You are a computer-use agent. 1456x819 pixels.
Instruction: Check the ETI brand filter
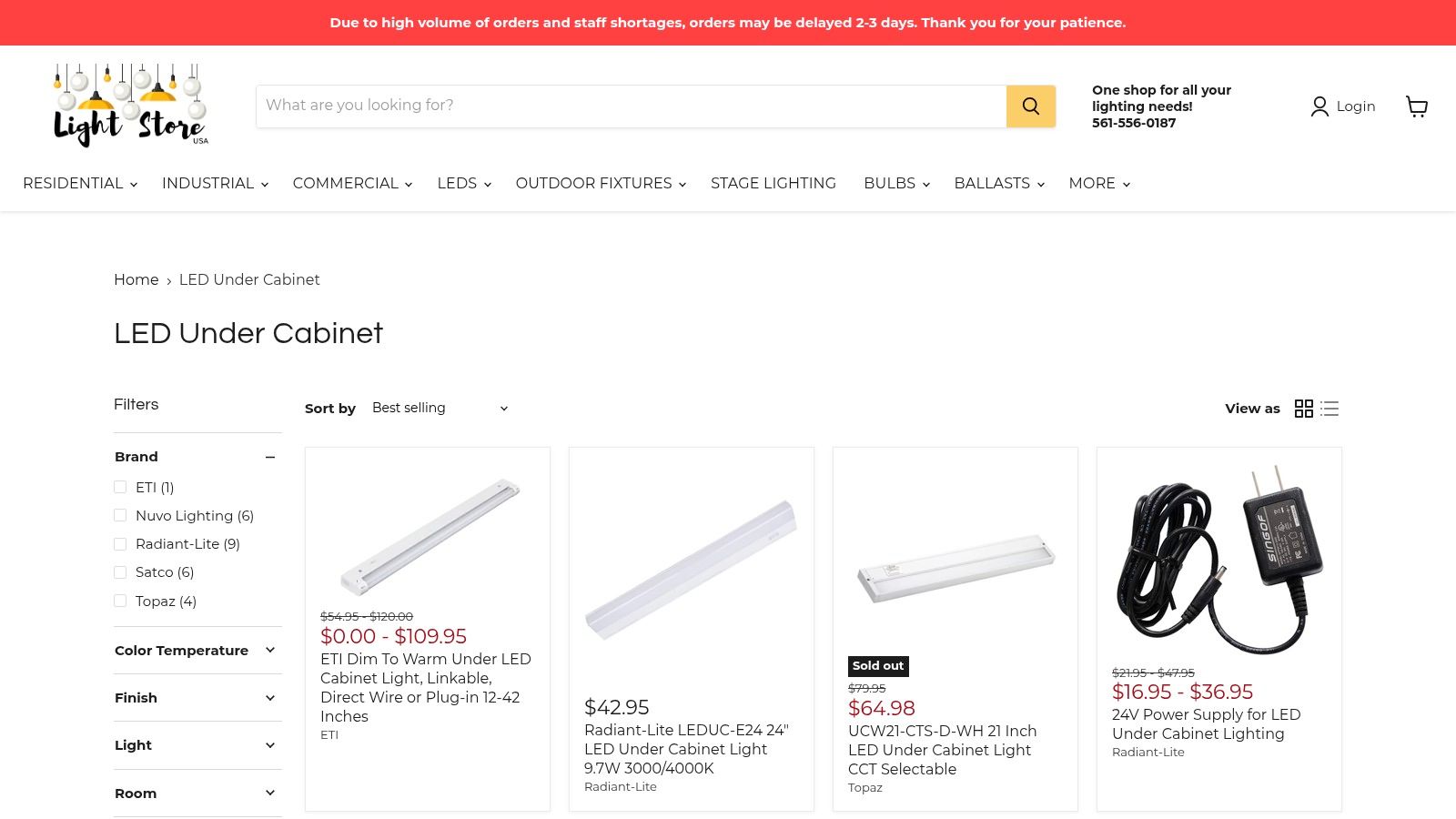pos(120,487)
